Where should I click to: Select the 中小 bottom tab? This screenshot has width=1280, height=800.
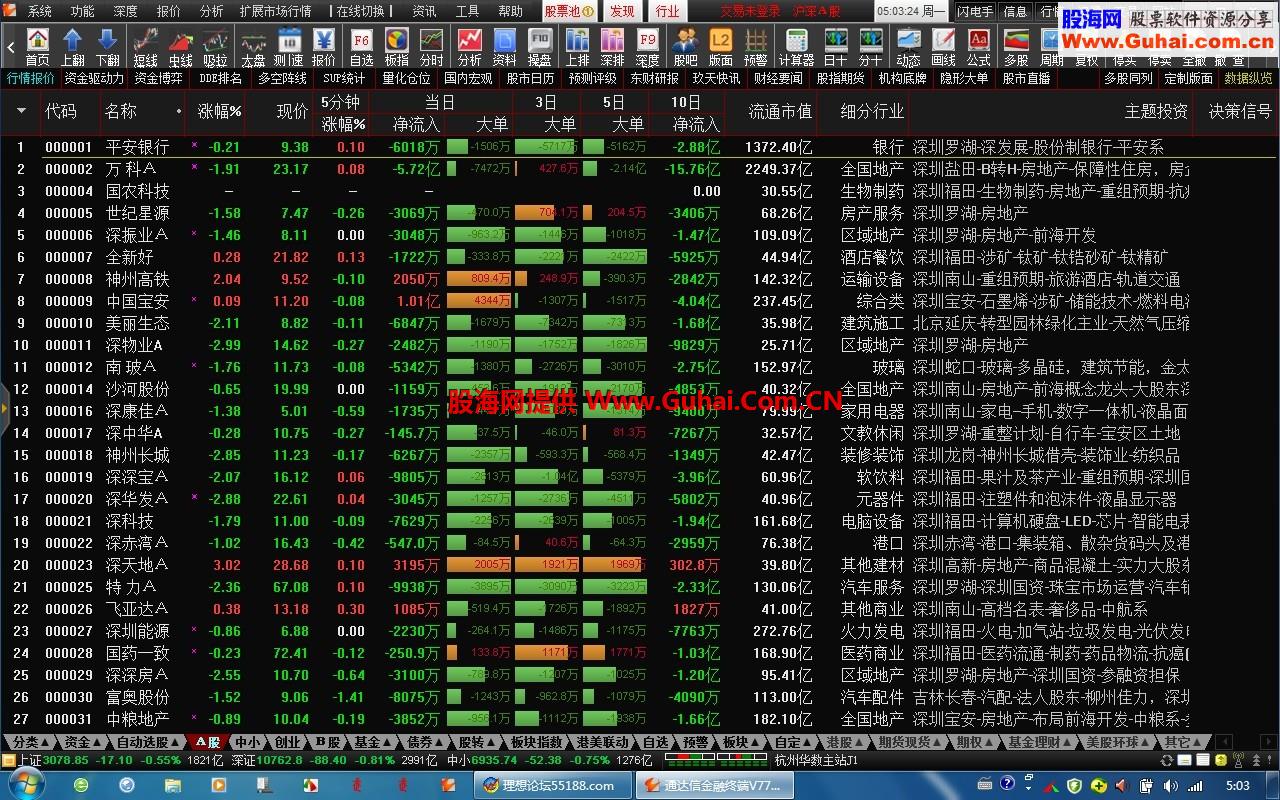tap(247, 742)
